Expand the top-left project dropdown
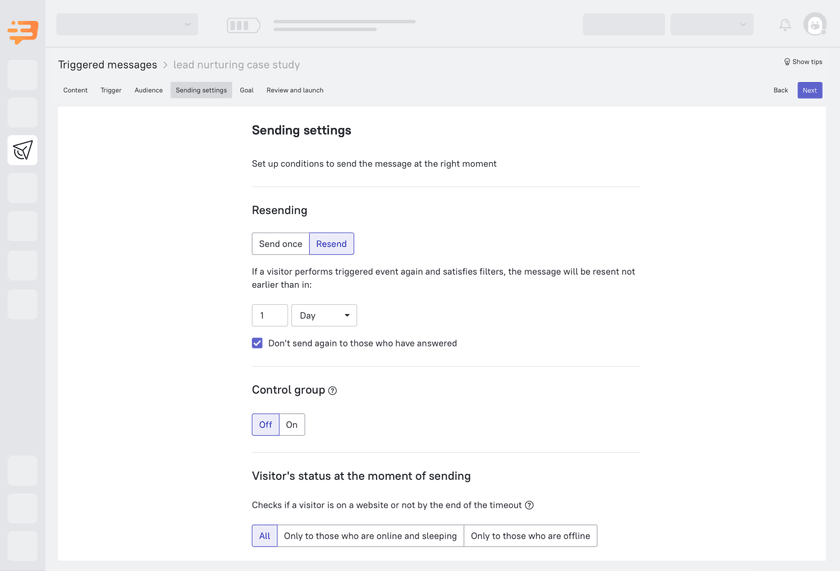Screen dimensions: 840x571 127,24
